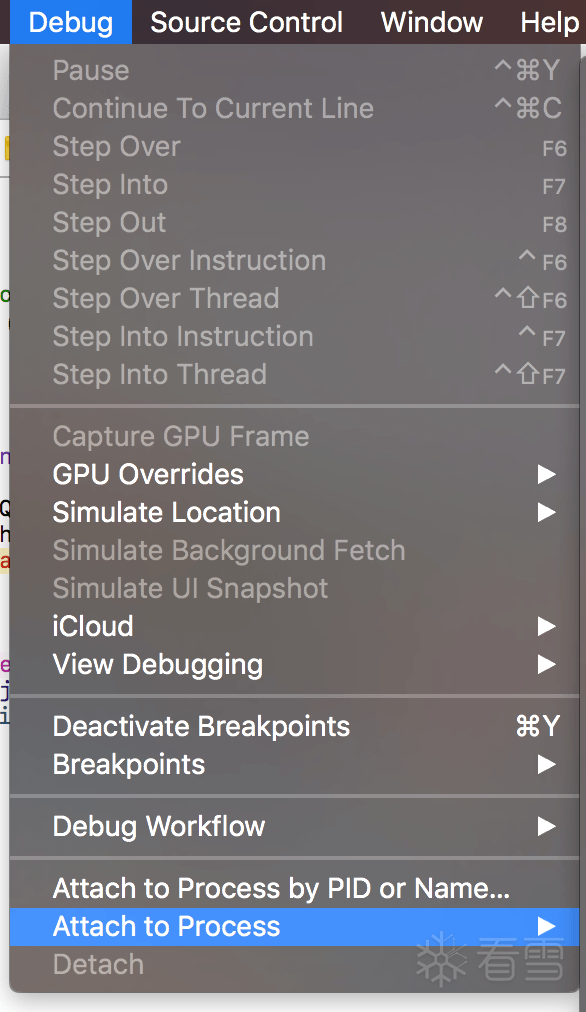The image size is (586, 1012).
Task: Expand the iCloud submenu arrow
Action: 547,627
